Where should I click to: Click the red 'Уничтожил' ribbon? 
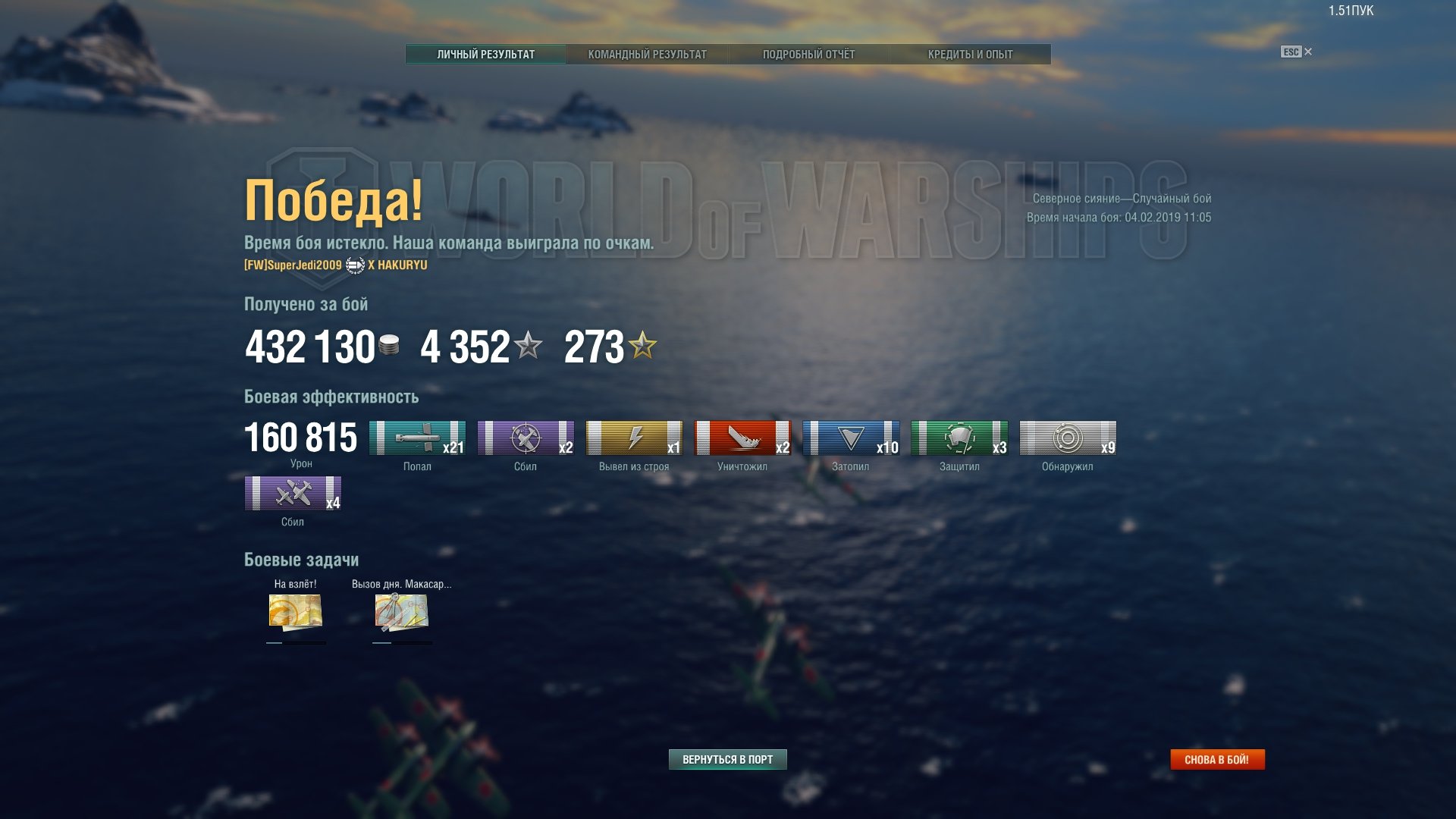(x=742, y=438)
